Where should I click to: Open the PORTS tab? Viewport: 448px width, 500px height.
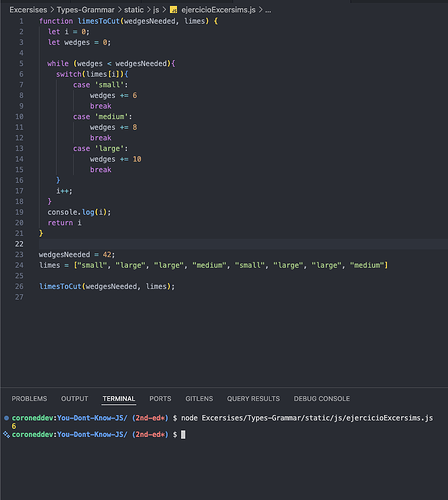pyautogui.click(x=160, y=399)
